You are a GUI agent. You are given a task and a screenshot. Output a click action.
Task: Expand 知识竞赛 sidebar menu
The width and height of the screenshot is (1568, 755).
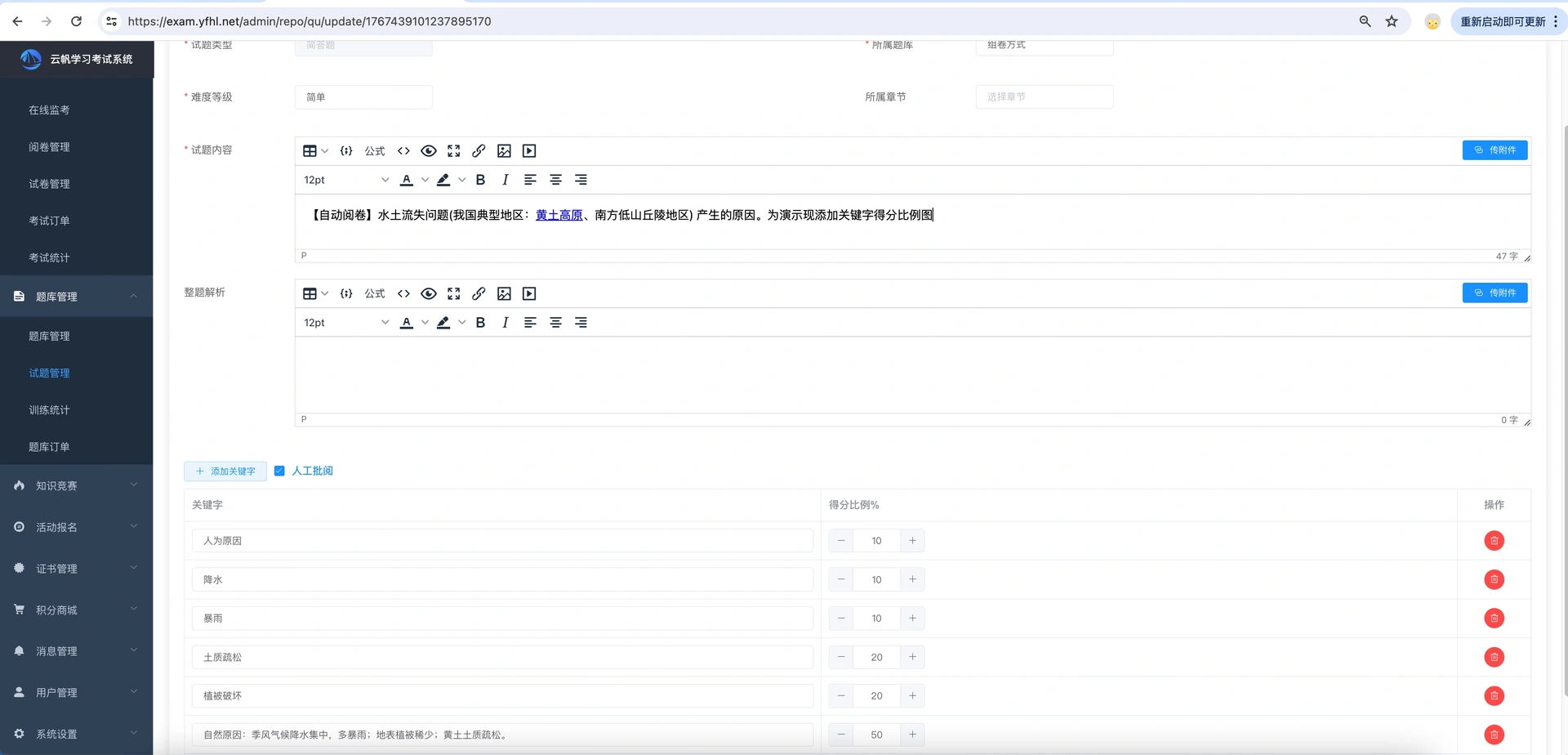tap(77, 485)
